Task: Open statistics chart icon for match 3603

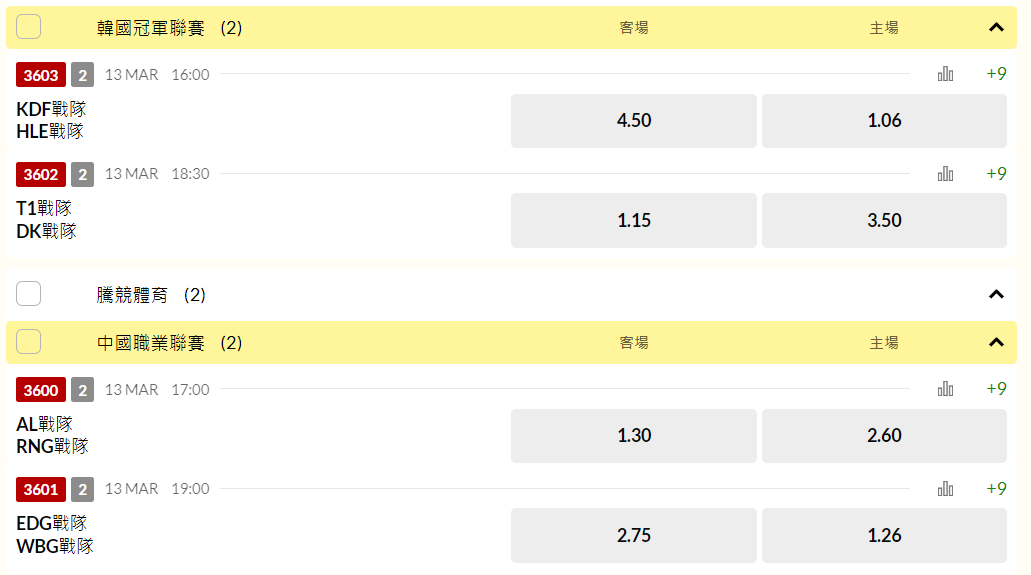Action: 946,74
